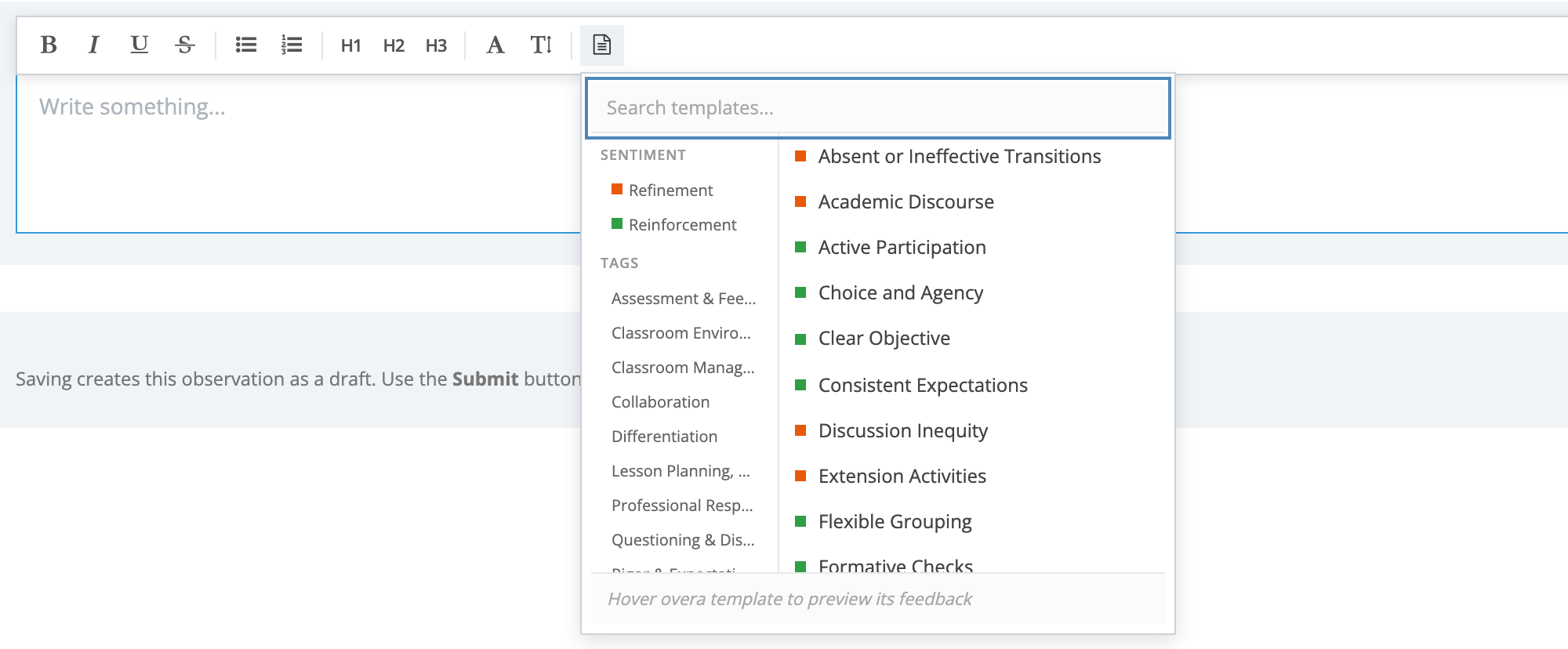
Task: Select the Lesson Planning tag
Action: click(x=681, y=471)
